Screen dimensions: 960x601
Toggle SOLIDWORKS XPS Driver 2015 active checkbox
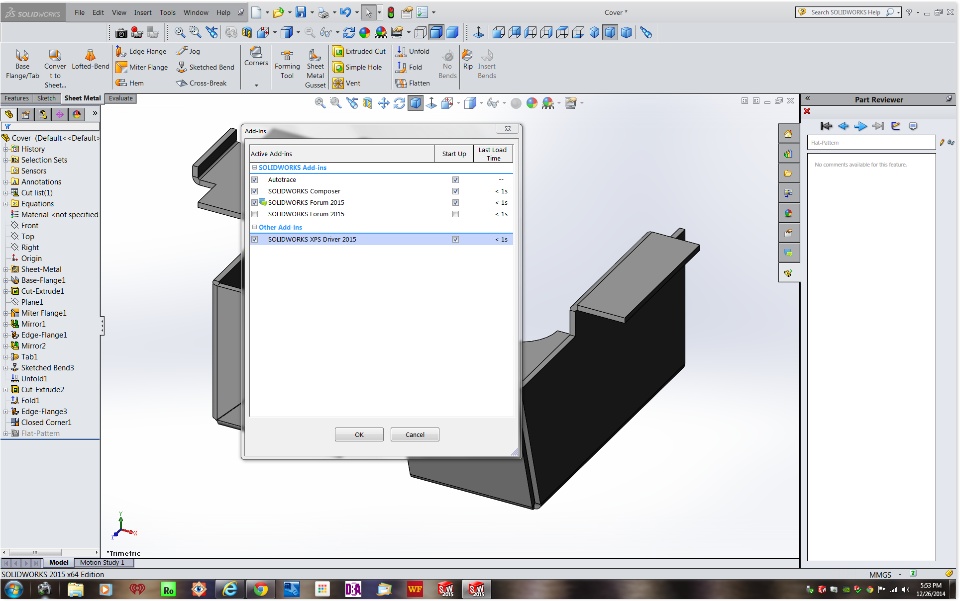tap(255, 240)
